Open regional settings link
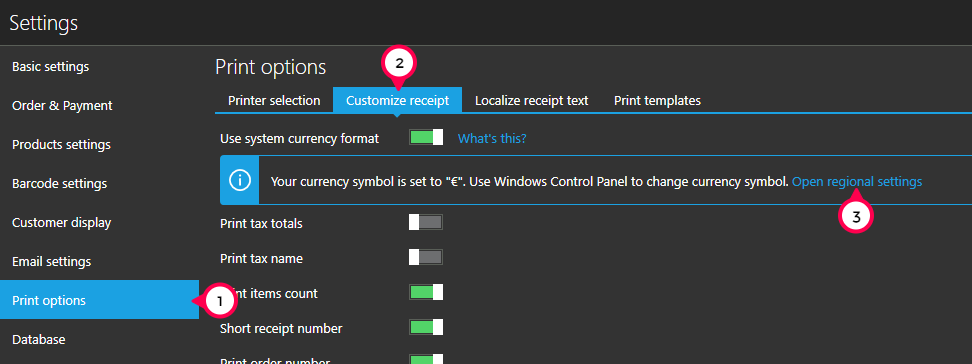Image resolution: width=972 pixels, height=364 pixels. (857, 182)
